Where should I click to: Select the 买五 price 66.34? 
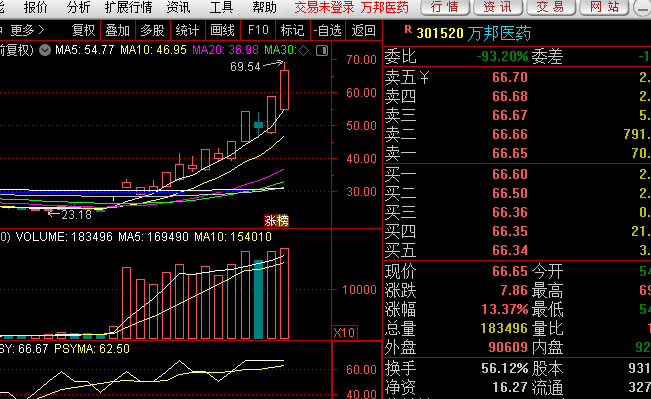510,250
